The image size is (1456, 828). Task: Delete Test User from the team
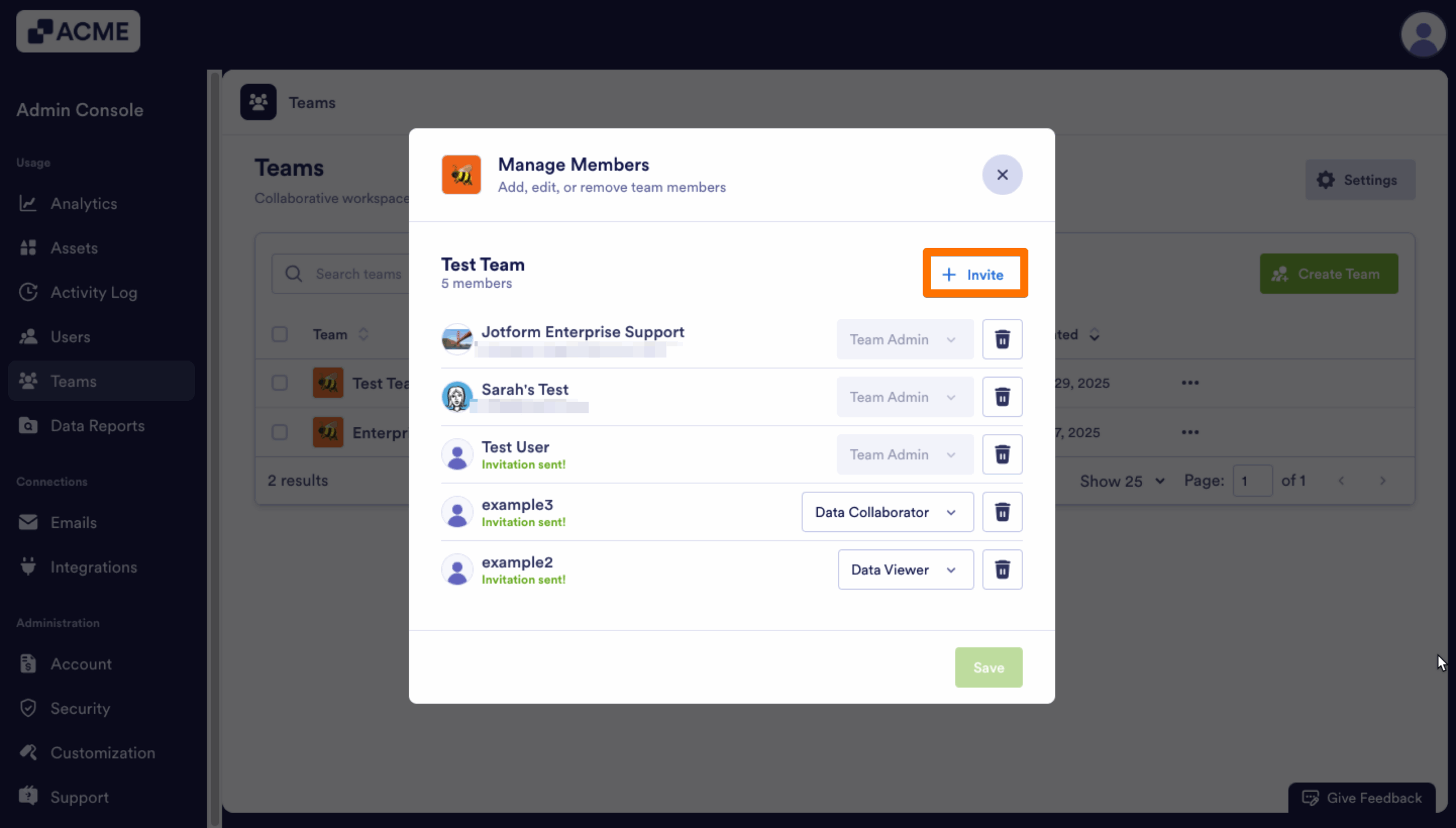click(1002, 454)
